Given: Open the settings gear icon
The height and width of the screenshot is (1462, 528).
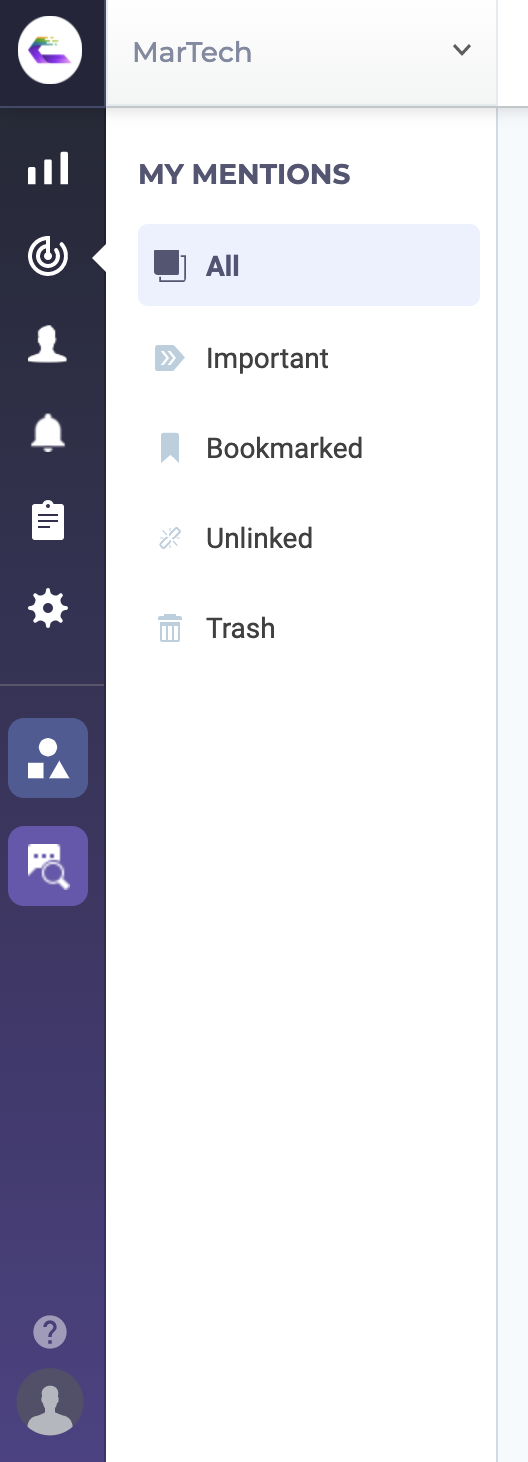Looking at the screenshot, I should click(x=48, y=608).
